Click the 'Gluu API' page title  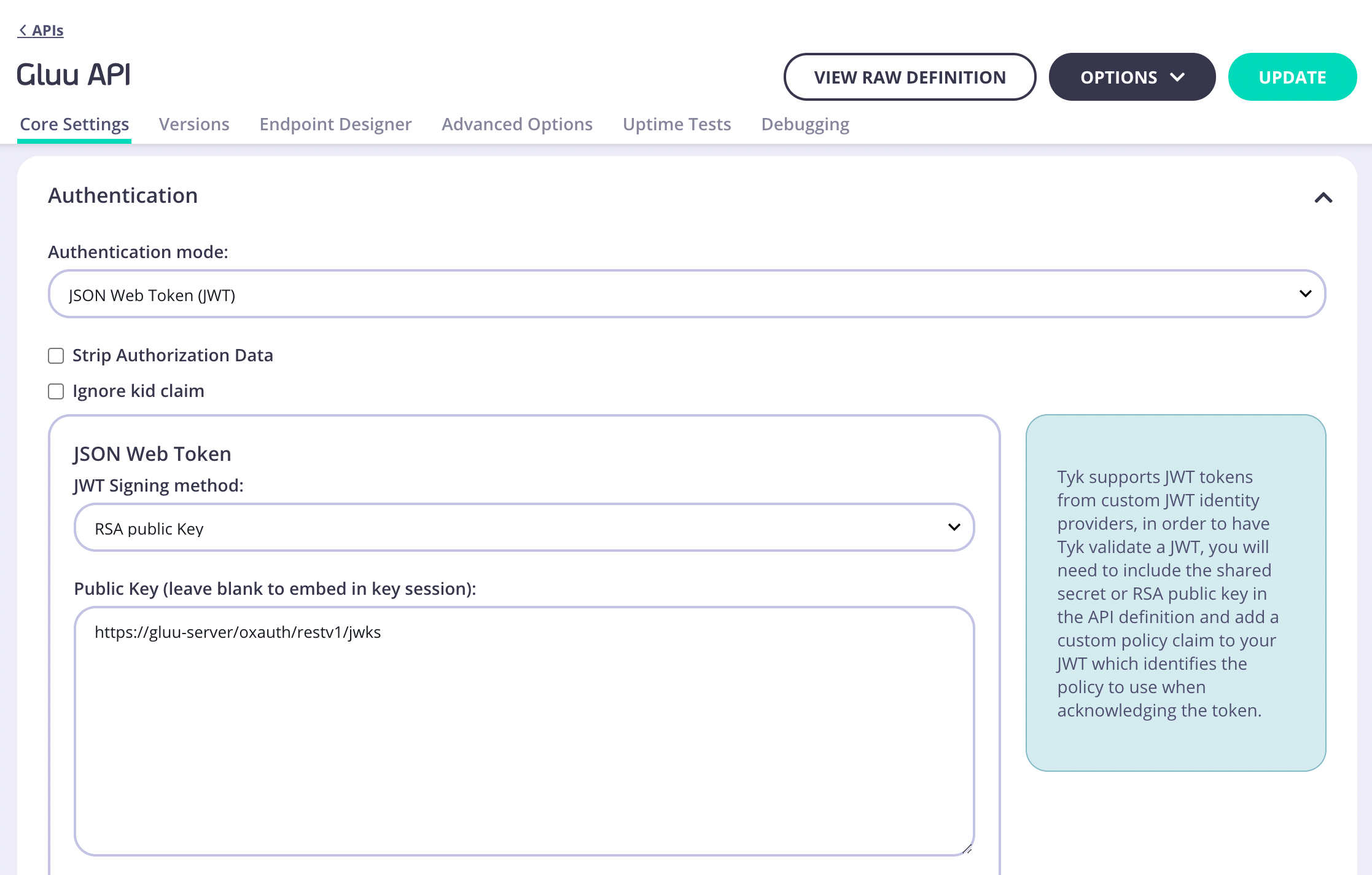pos(74,74)
